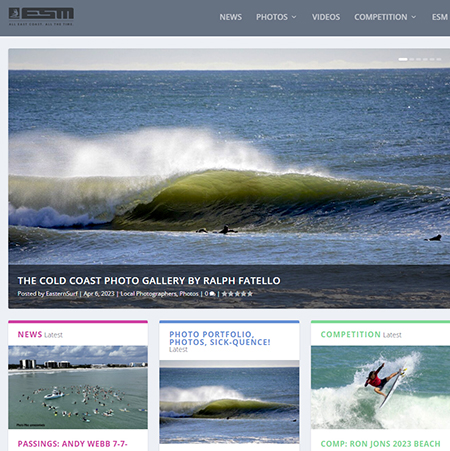Select the first slider pagination dot
Viewport: 450px width, 451px height.
pos(403,59)
